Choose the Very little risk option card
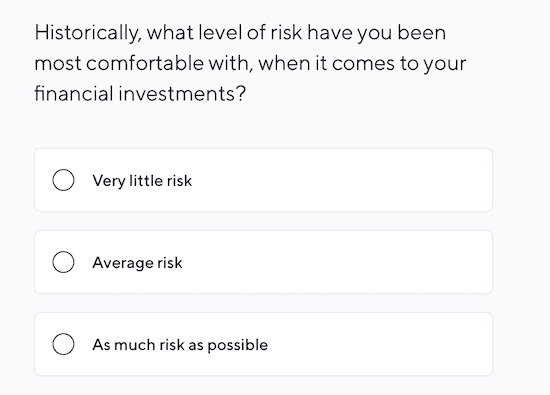 click(x=263, y=180)
